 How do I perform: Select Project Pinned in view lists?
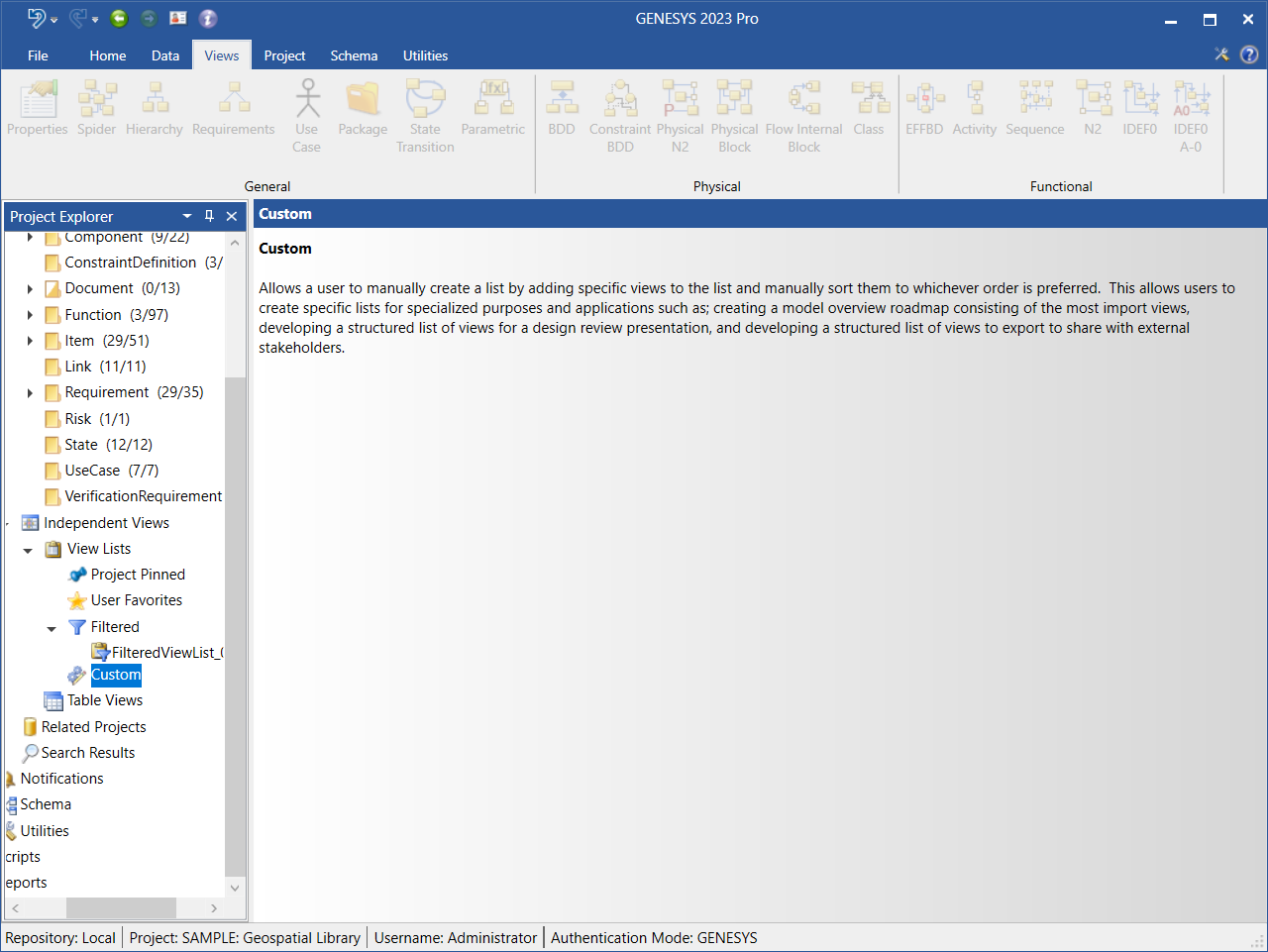[x=138, y=575]
